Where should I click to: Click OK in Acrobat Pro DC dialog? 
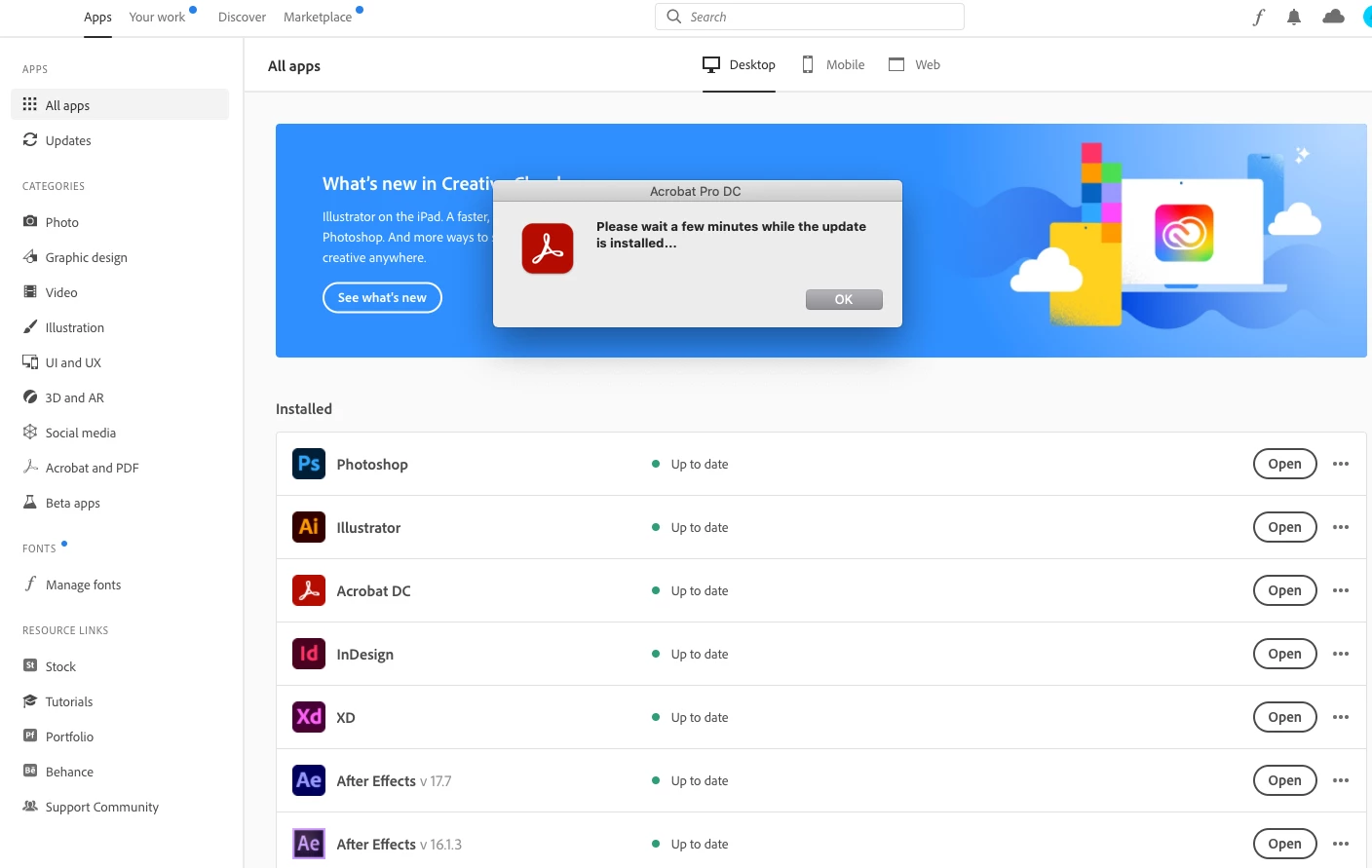(844, 299)
